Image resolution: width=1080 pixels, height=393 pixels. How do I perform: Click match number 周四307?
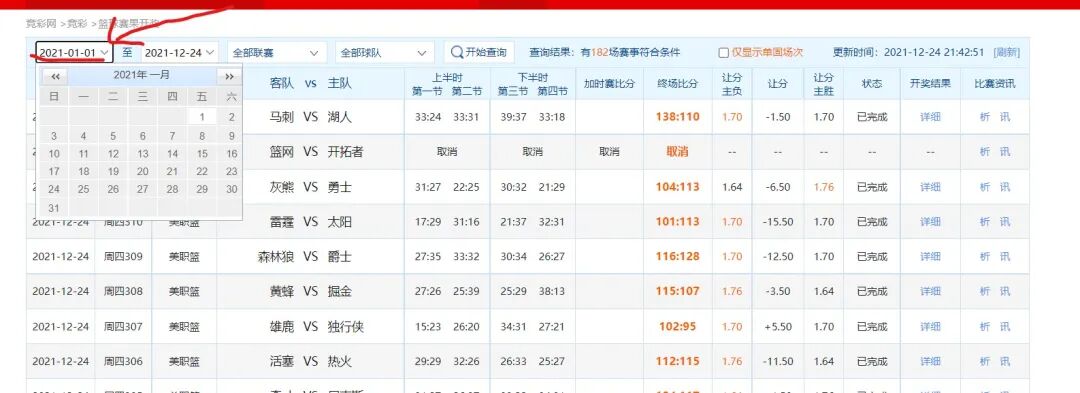[123, 326]
